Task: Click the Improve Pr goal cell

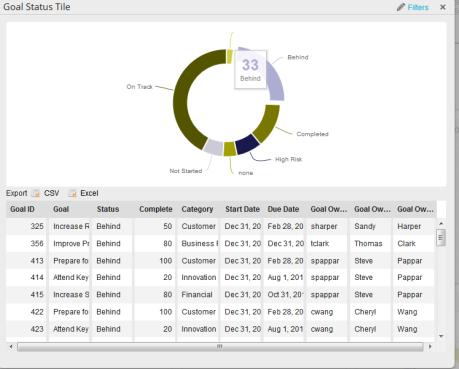Action: coord(70,244)
